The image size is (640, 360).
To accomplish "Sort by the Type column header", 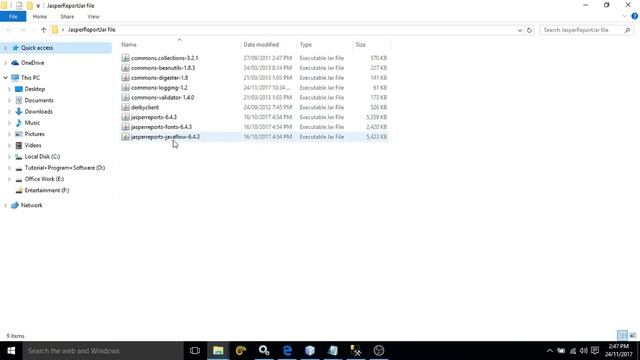I will (306, 44).
